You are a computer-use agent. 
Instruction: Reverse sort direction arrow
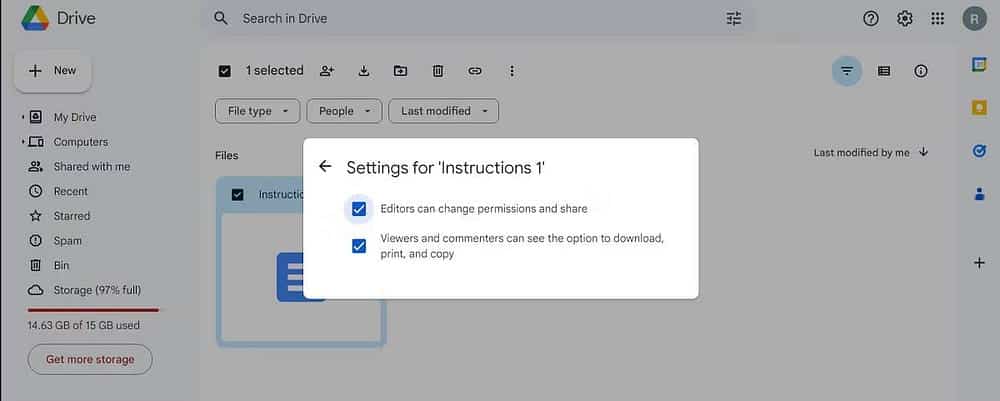(x=923, y=152)
